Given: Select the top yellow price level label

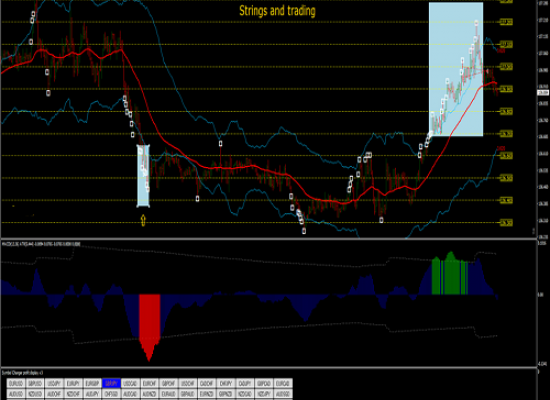Looking at the screenshot, I should 506,1.
